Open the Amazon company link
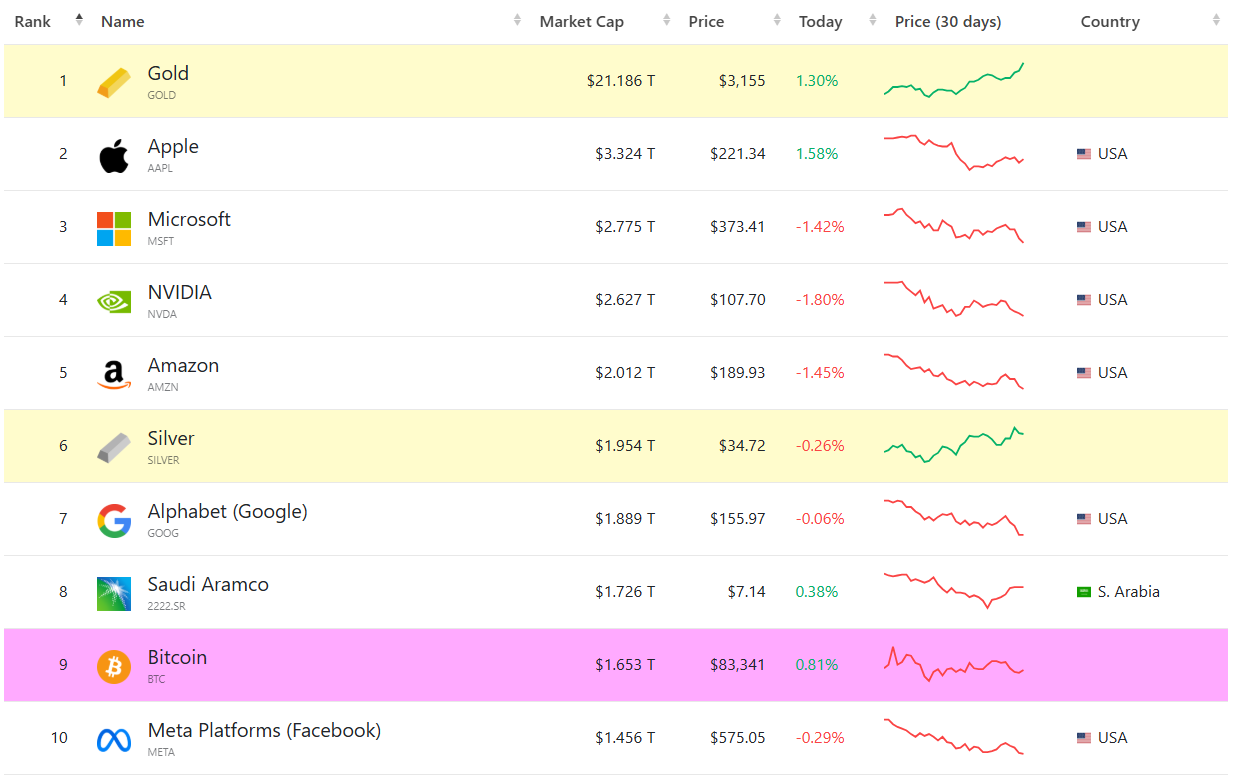1240x784 pixels. point(183,366)
